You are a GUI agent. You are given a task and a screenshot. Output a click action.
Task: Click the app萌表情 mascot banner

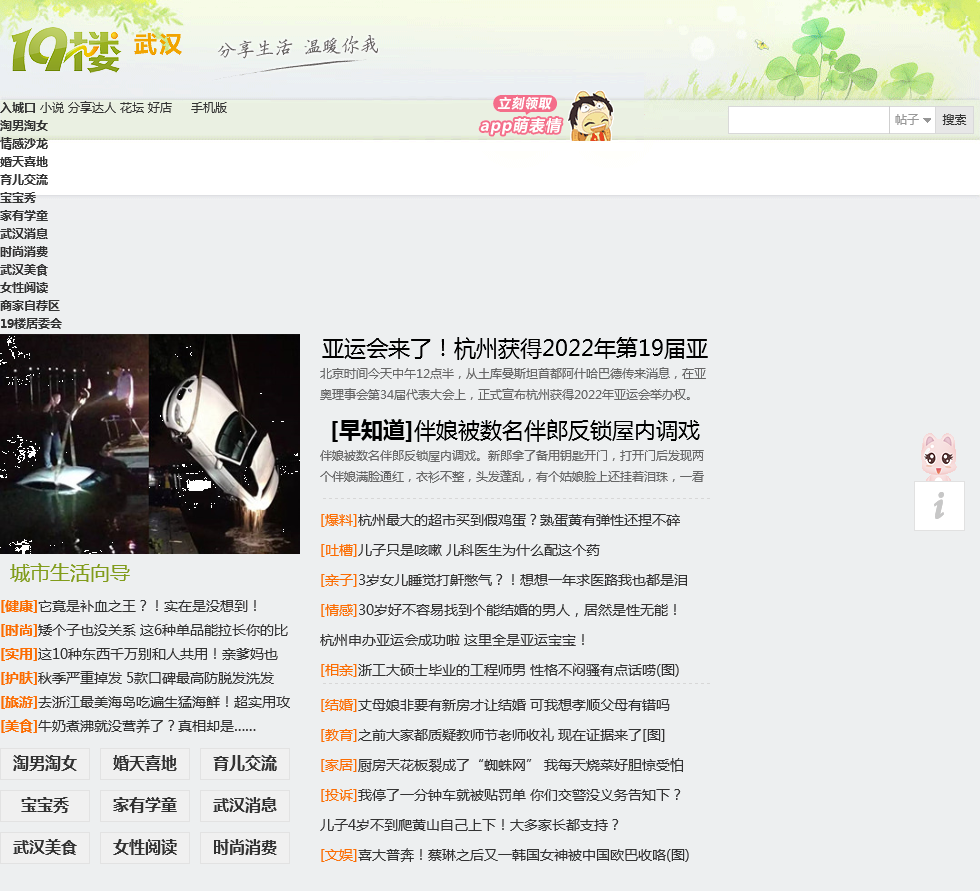(546, 116)
